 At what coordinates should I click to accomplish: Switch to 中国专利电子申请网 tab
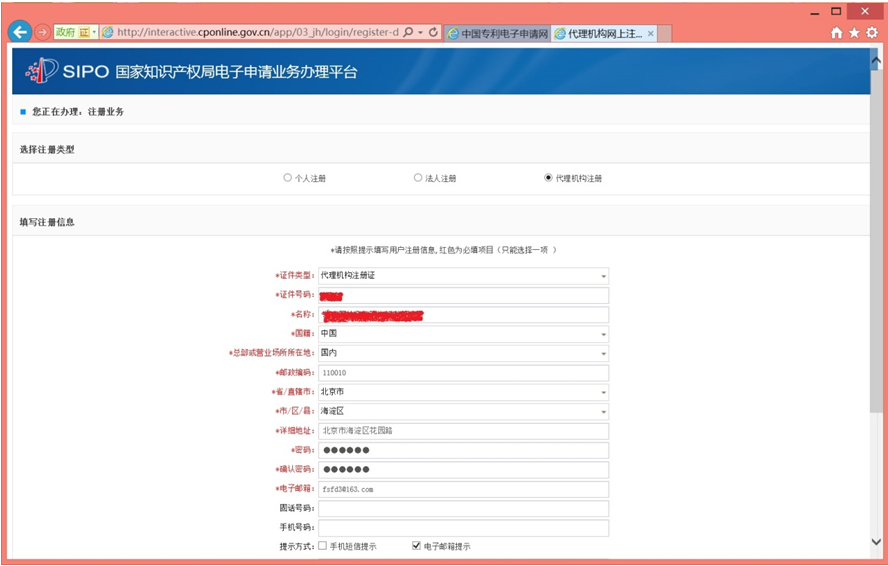[x=497, y=33]
